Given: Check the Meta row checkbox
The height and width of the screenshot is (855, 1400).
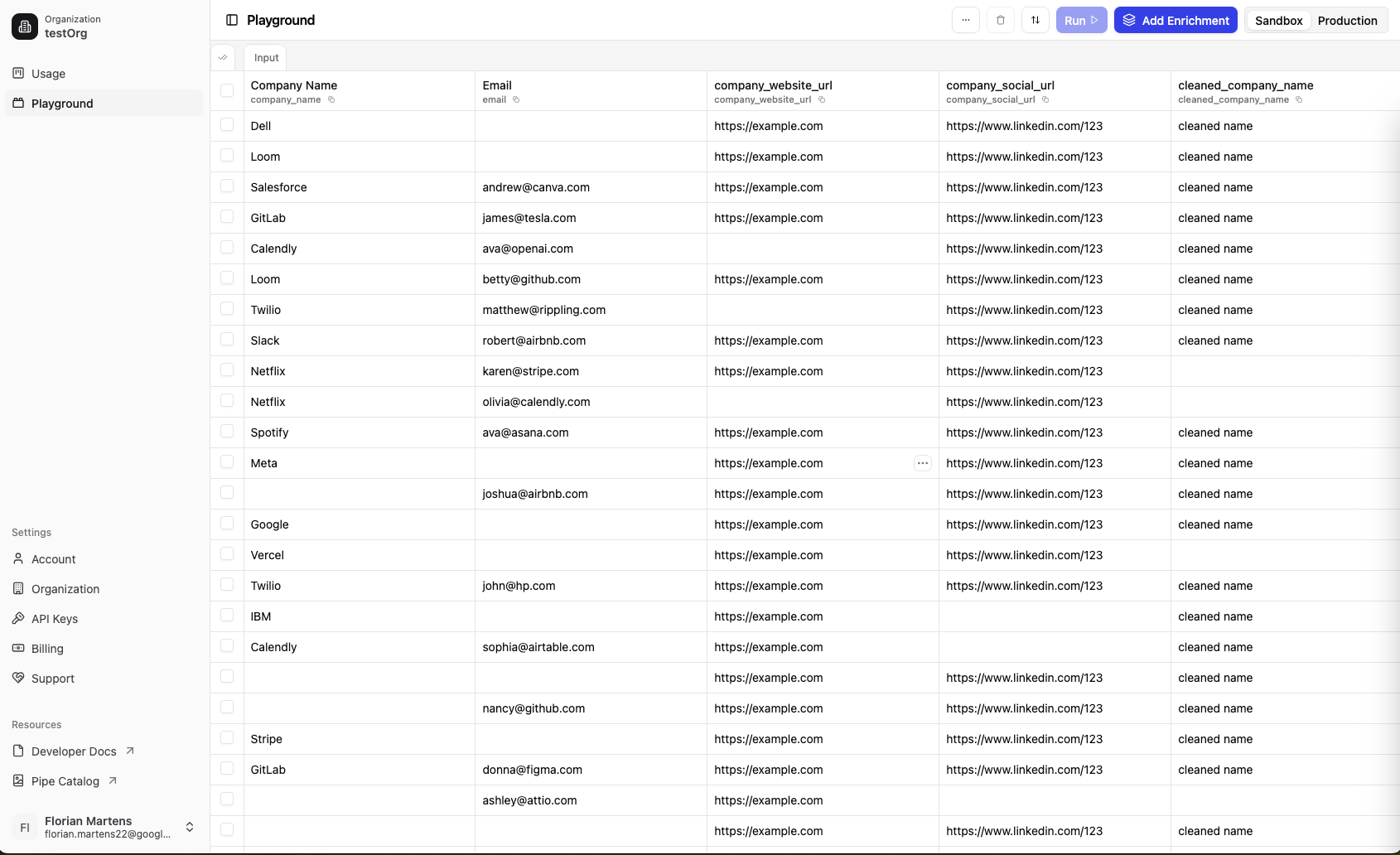Looking at the screenshot, I should 227,461.
